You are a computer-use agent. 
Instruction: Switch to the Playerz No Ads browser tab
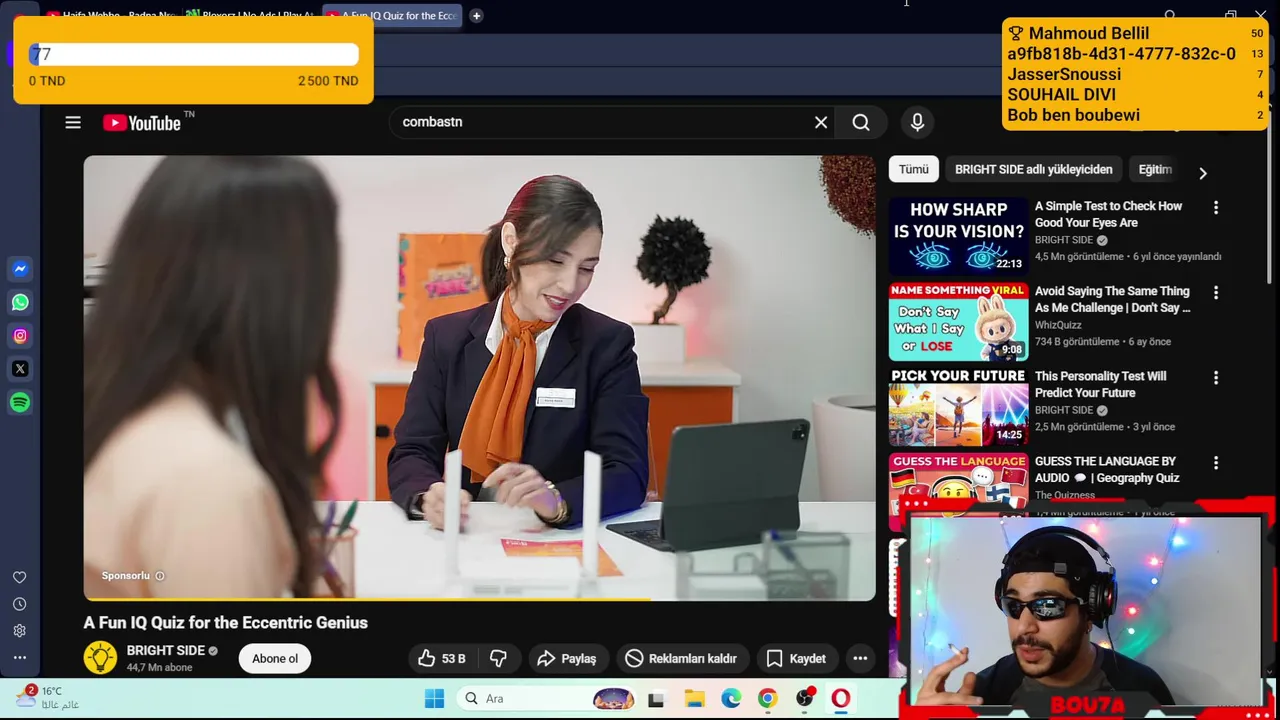click(250, 16)
